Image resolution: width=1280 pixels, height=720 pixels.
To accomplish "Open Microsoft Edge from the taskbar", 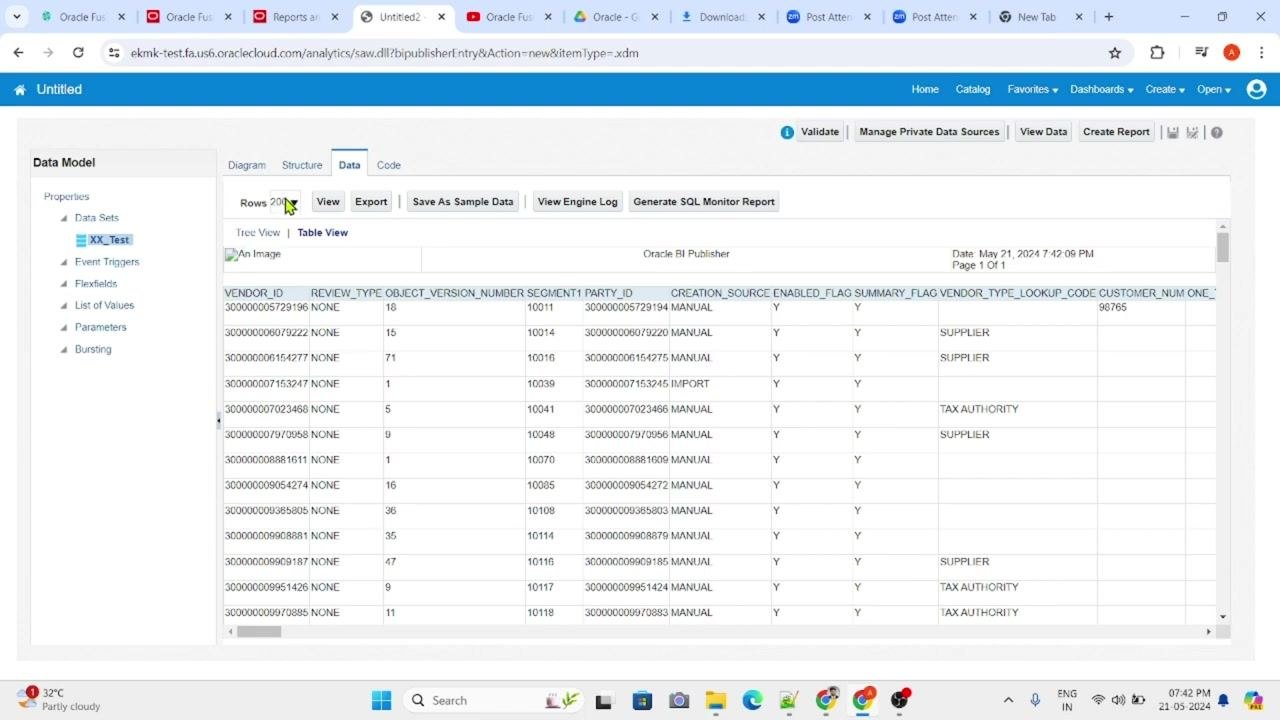I will click(x=752, y=700).
